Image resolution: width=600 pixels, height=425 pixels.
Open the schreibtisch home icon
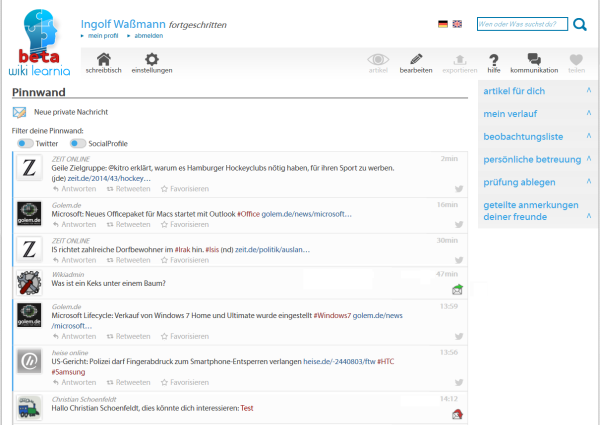[x=104, y=59]
